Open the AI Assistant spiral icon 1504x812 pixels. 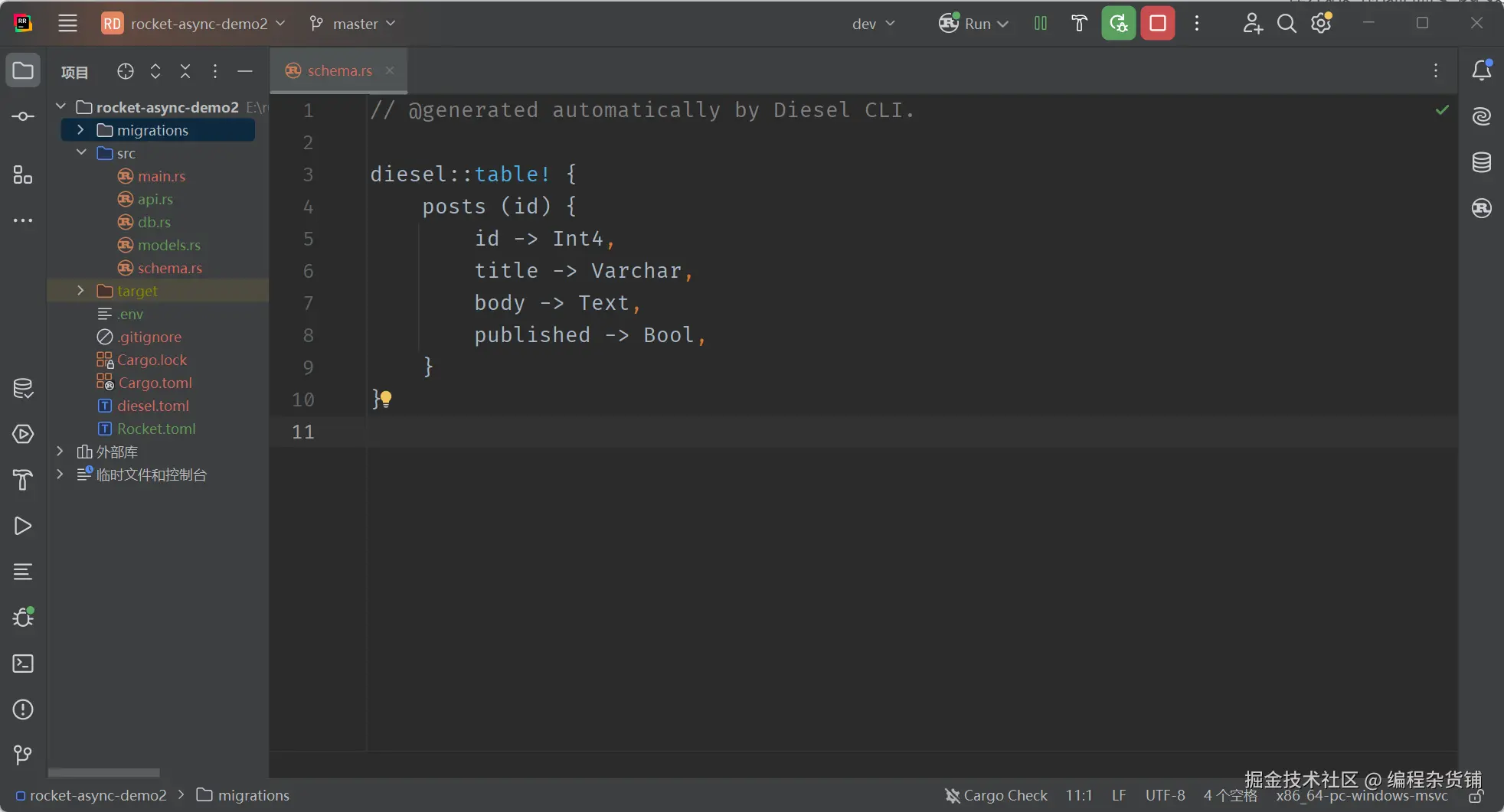pos(1482,116)
